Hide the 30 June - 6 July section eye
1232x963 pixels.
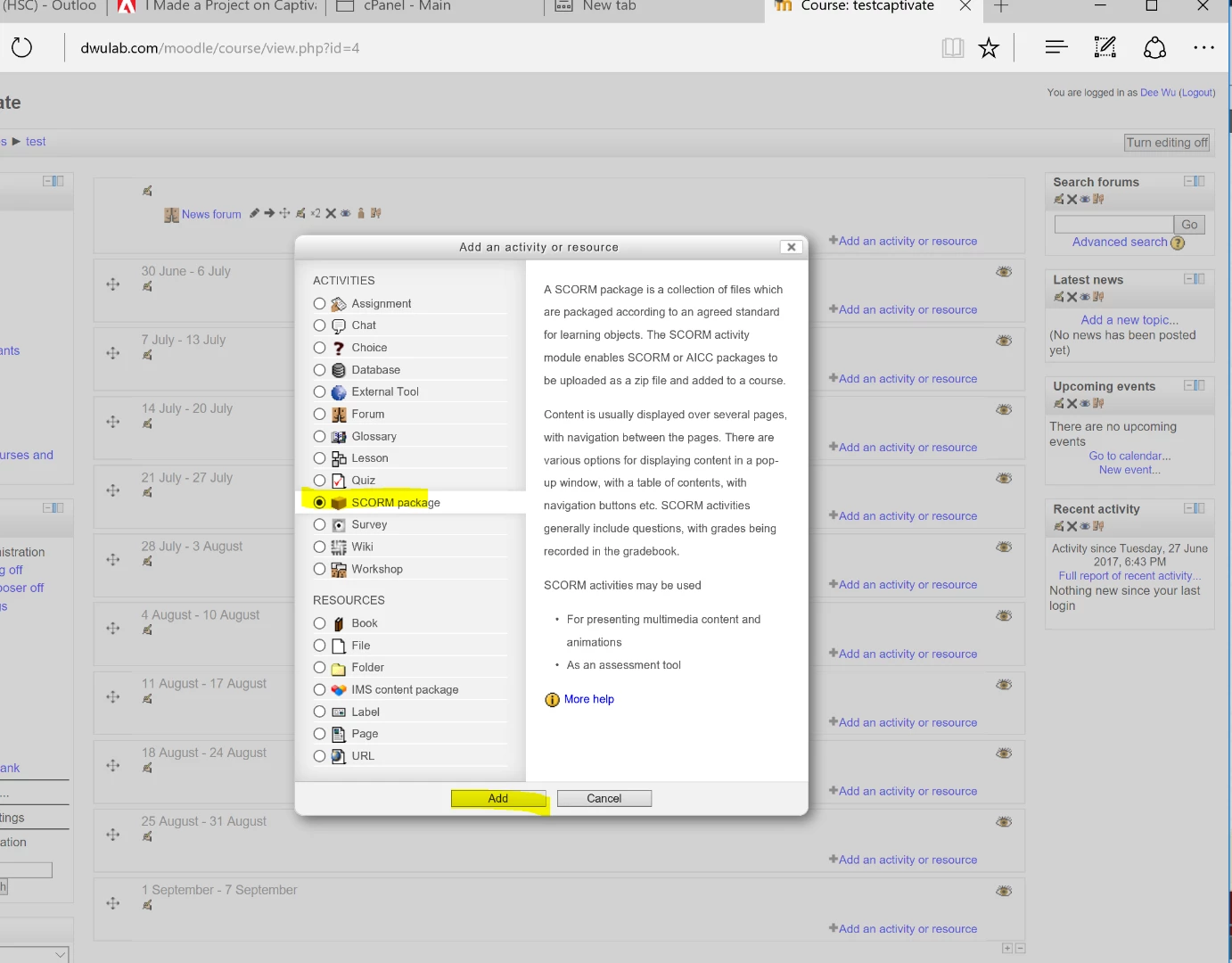tap(1004, 271)
